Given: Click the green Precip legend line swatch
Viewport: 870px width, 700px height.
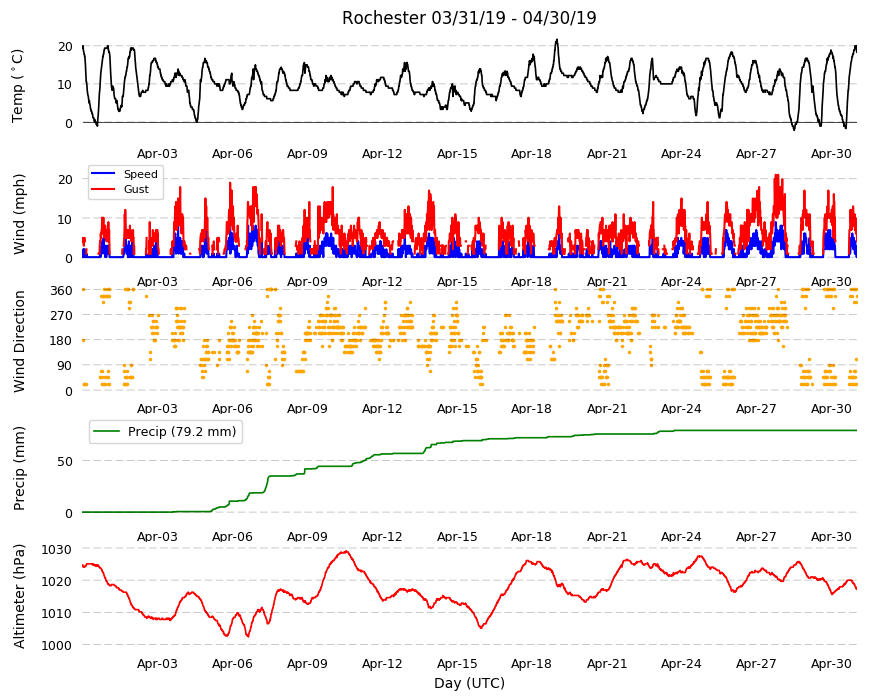Looking at the screenshot, I should (107, 432).
